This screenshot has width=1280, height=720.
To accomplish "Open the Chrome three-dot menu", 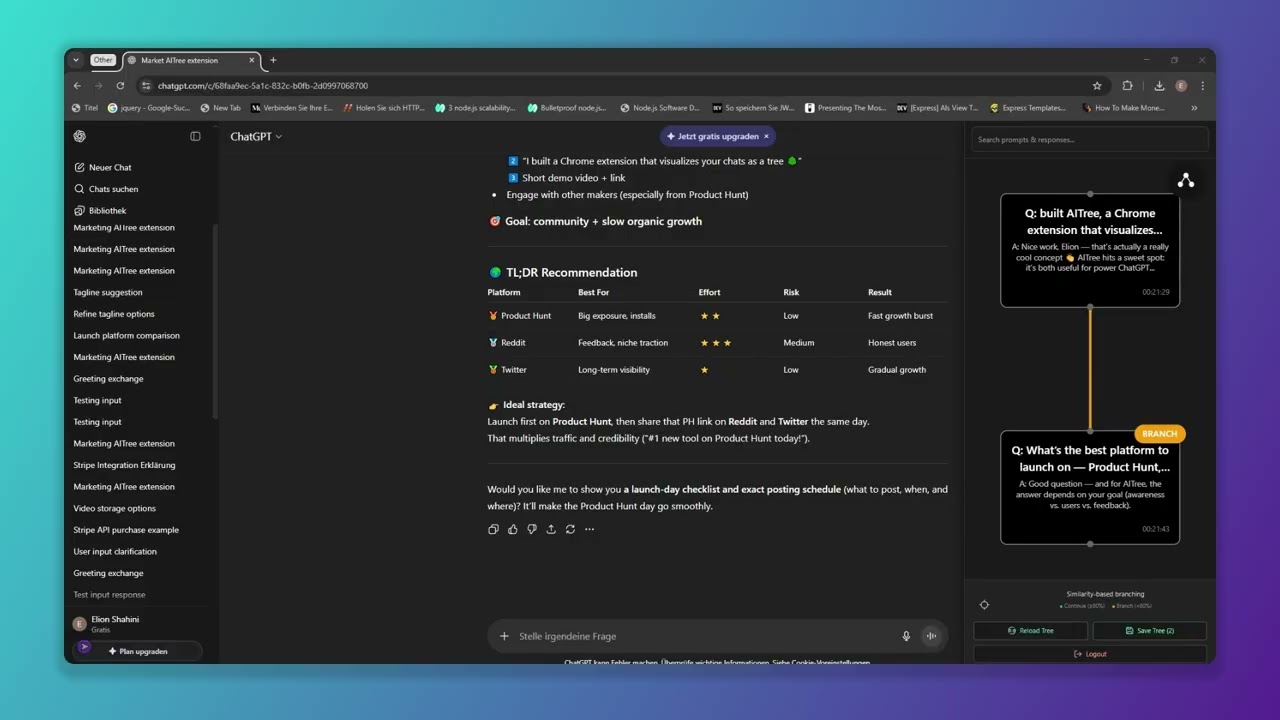I will 1202,86.
